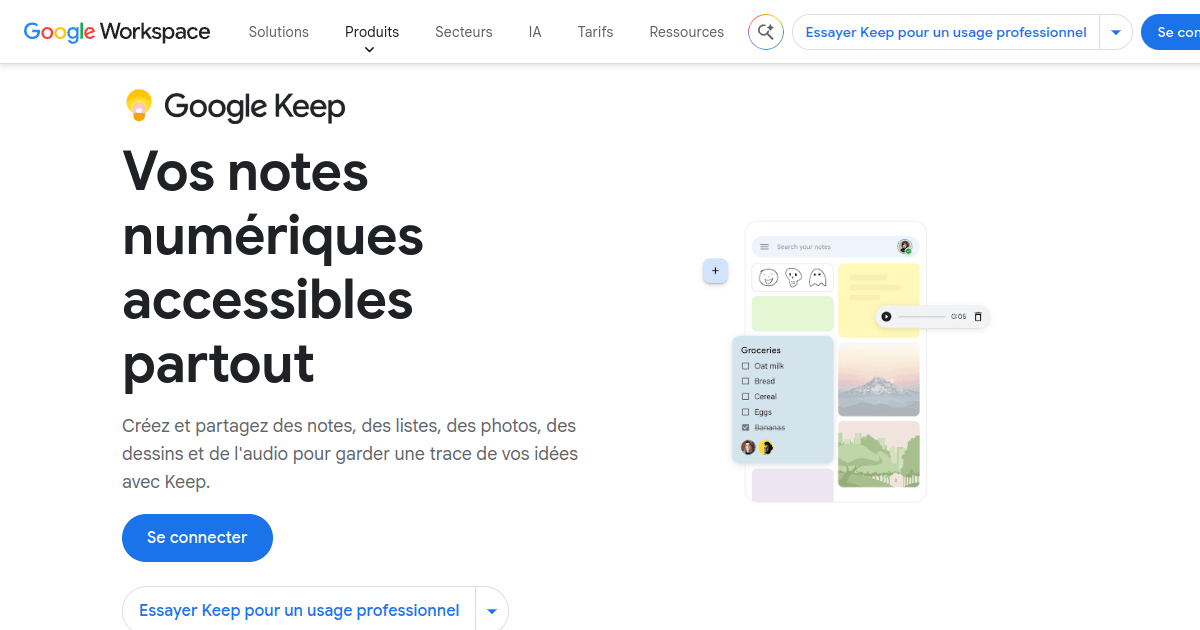
Task: Expand the lower Essayer Keep dropdown arrow
Action: coord(492,610)
